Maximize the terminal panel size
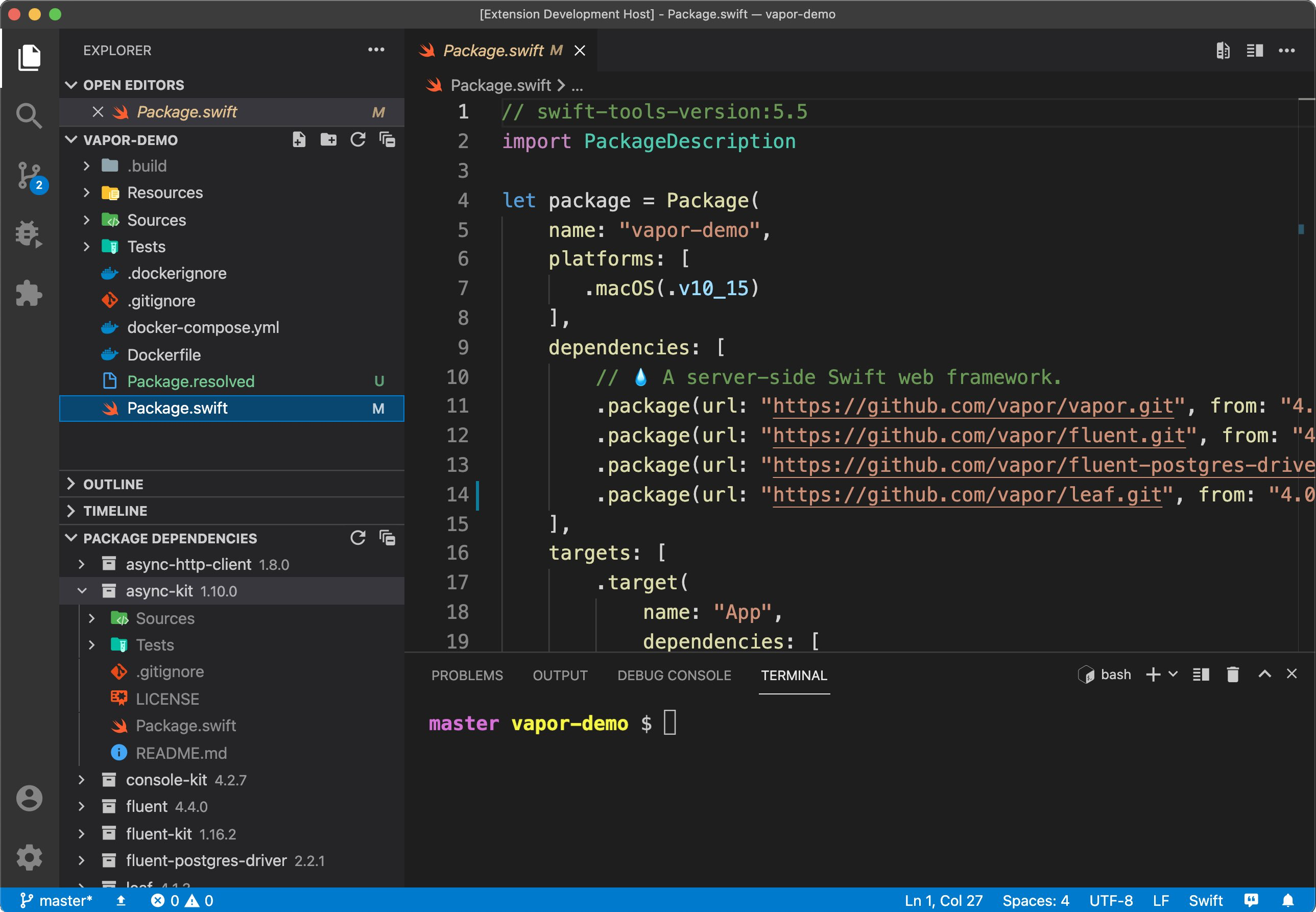This screenshot has height=912, width=1316. pos(1264,674)
